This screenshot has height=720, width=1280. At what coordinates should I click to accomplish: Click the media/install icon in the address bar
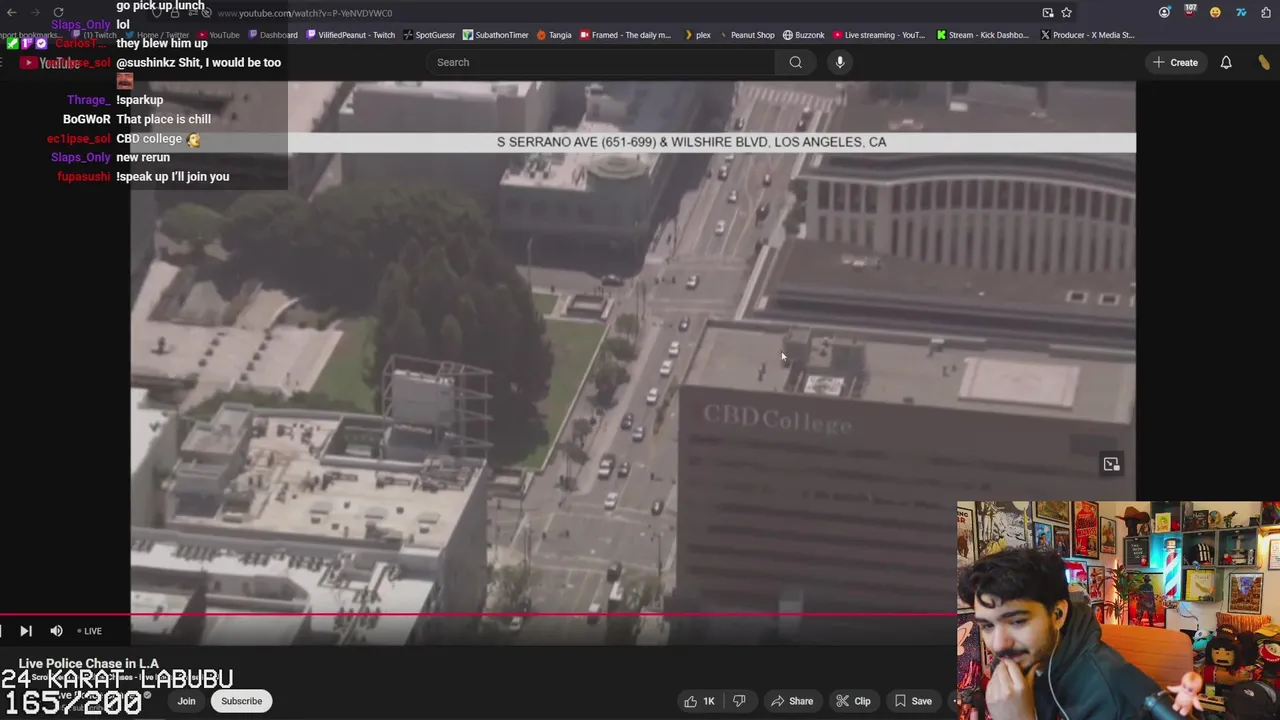click(x=1047, y=13)
